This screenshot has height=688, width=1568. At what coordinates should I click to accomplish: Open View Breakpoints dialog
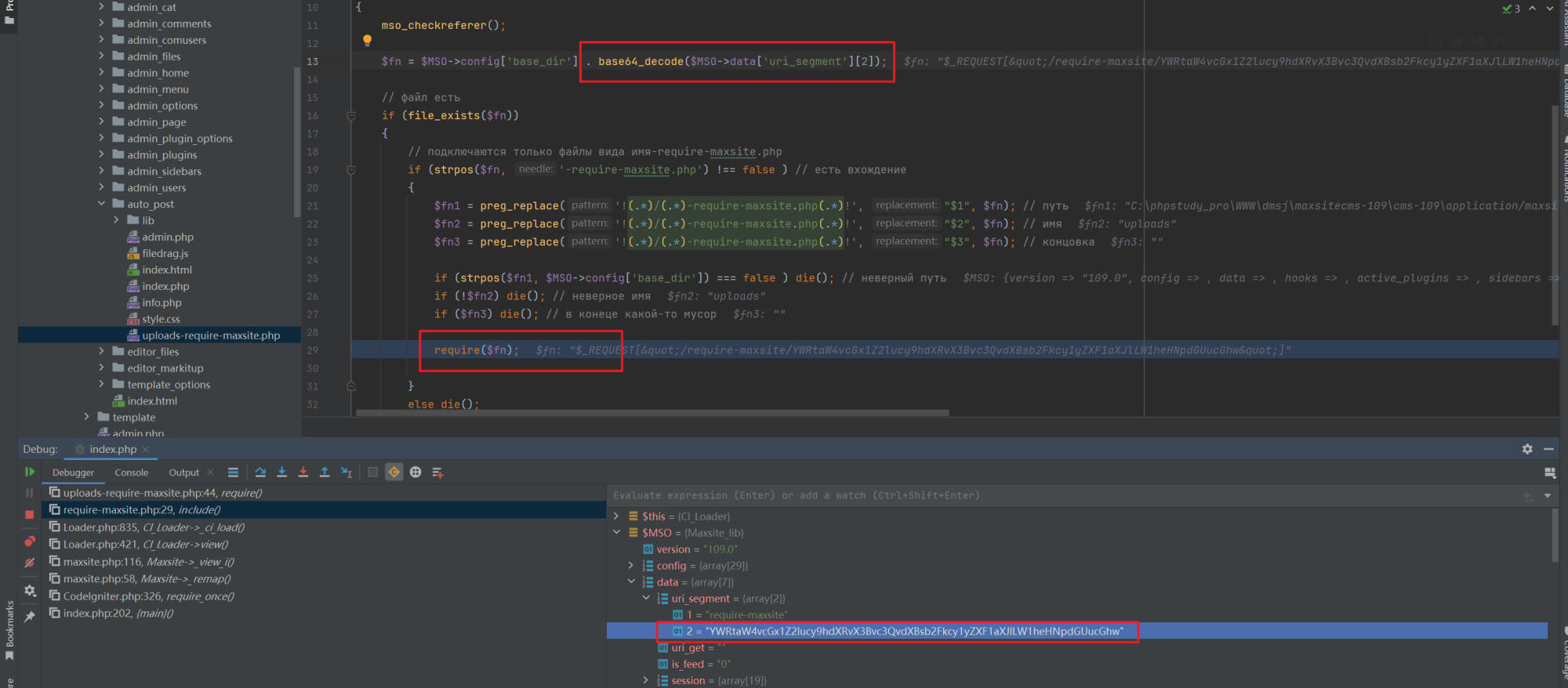pos(29,541)
